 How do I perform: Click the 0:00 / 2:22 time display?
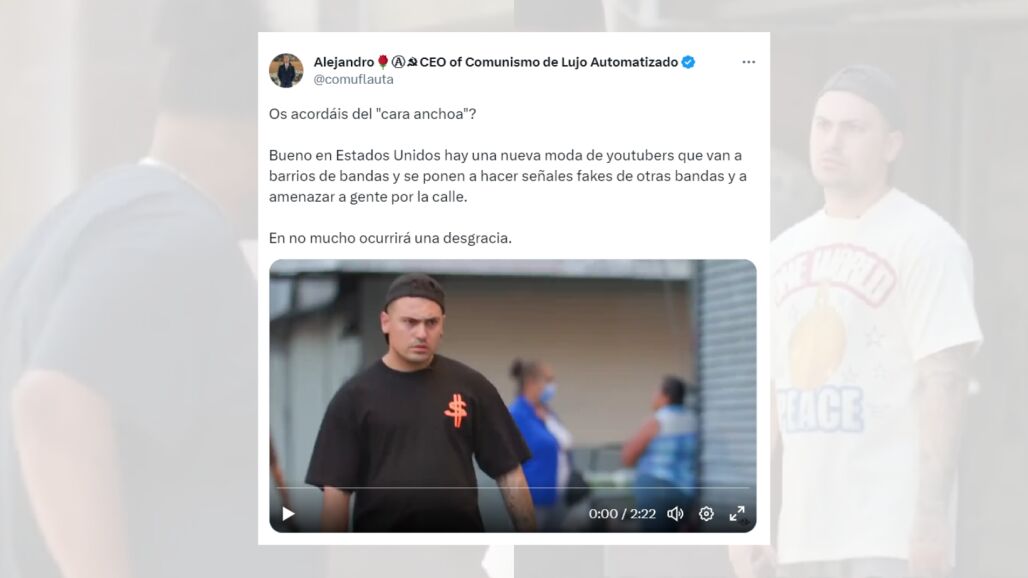[622, 514]
